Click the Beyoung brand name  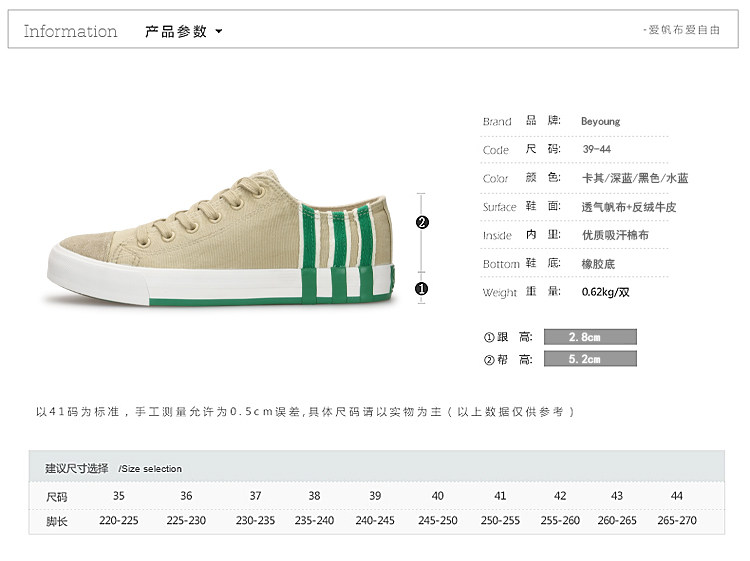click(x=600, y=121)
